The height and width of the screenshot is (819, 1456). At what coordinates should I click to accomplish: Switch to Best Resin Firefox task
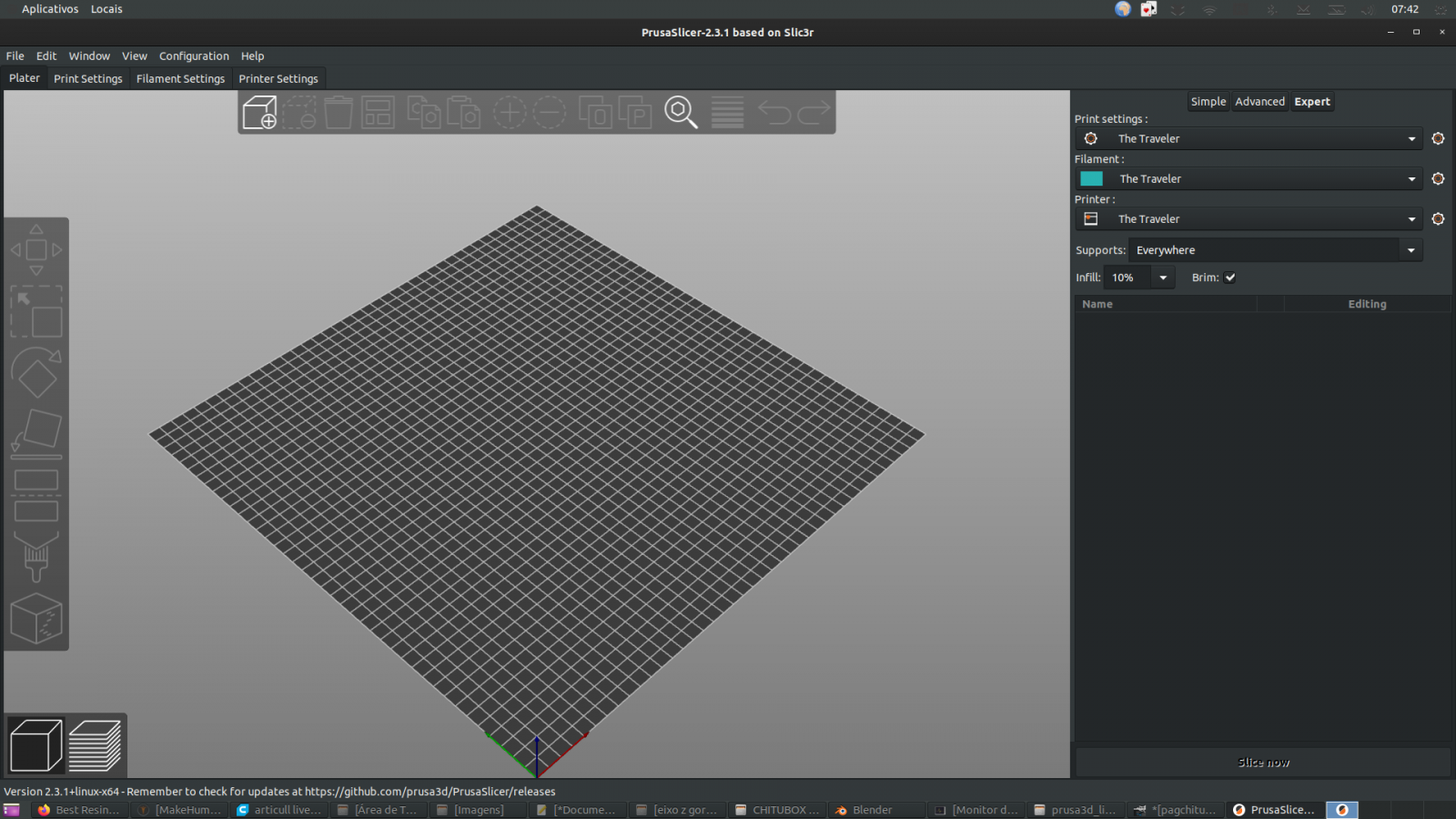click(79, 810)
